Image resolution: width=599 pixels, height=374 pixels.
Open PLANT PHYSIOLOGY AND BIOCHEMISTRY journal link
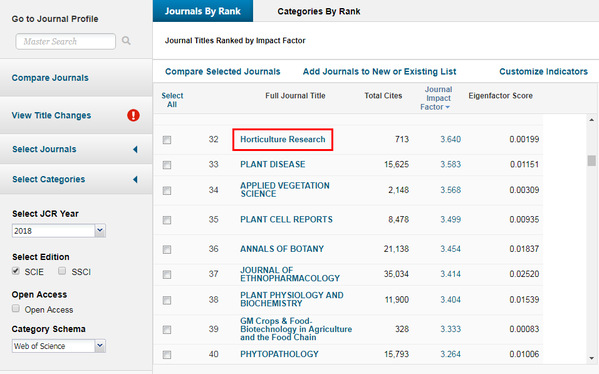pos(291,300)
